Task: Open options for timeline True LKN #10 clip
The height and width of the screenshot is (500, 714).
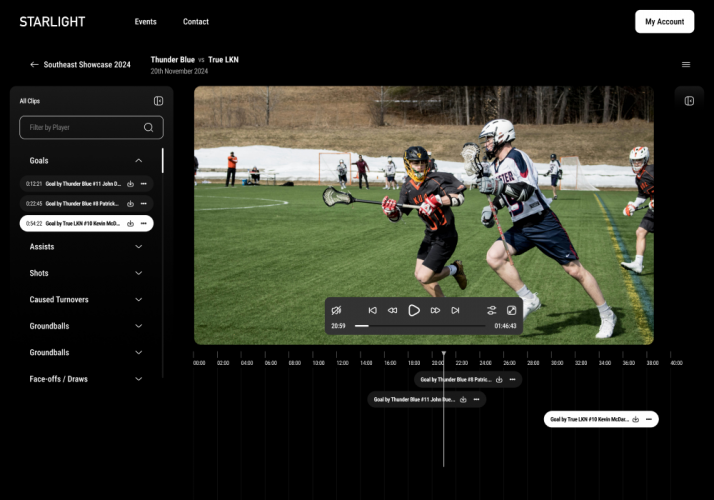Action: pos(648,419)
